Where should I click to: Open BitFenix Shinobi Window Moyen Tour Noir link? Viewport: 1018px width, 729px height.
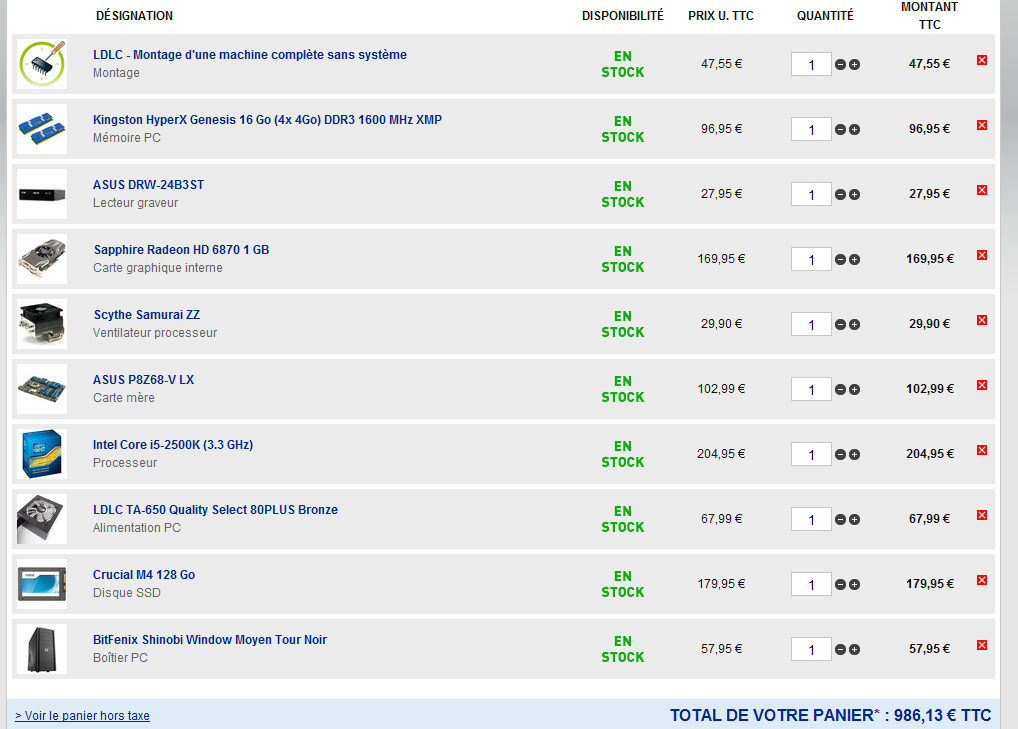(210, 639)
